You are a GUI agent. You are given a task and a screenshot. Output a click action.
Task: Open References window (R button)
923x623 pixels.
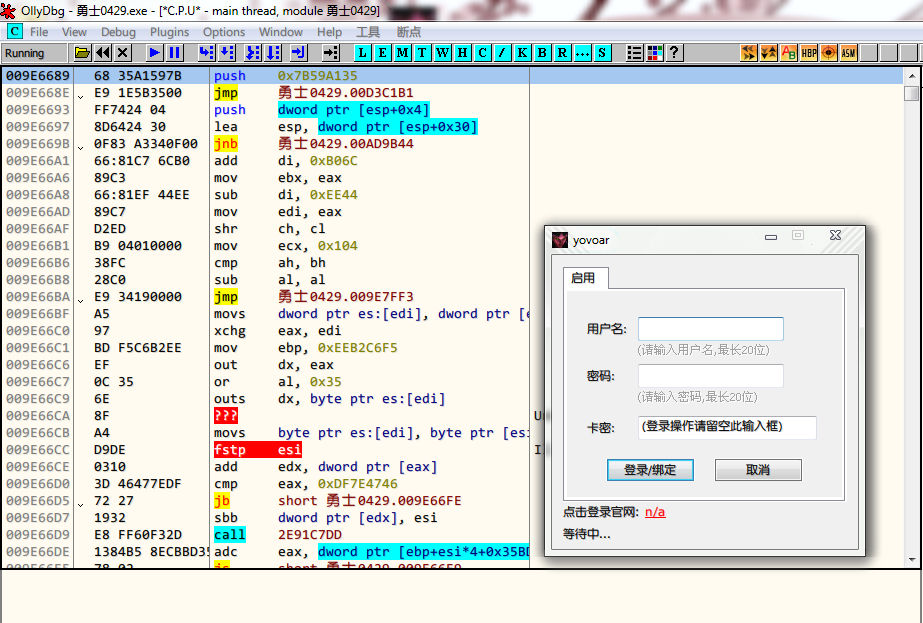[562, 53]
